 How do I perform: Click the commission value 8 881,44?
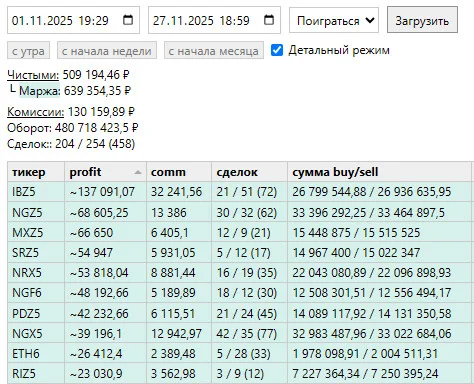coord(173,273)
